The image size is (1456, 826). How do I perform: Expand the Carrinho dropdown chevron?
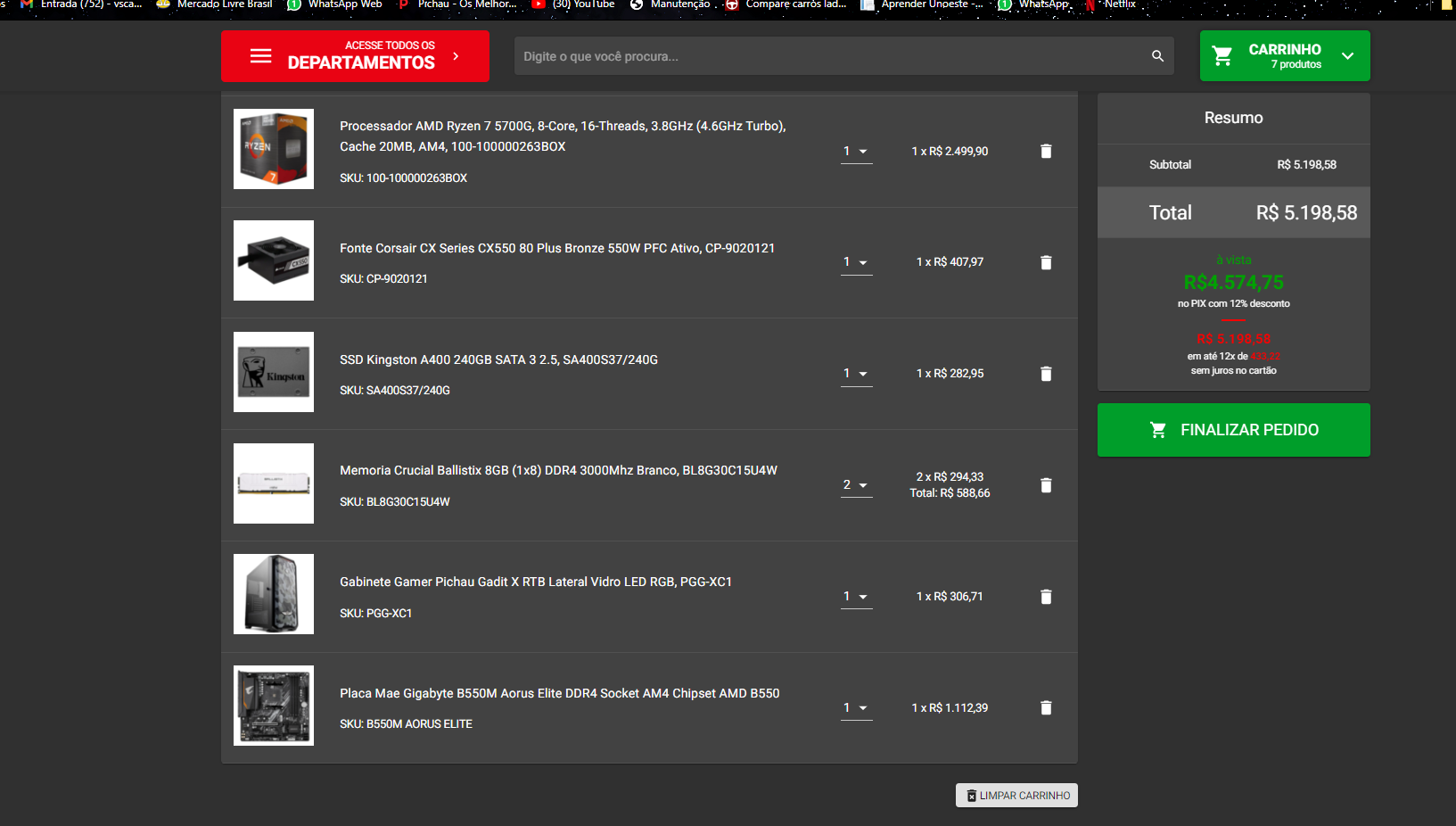click(x=1347, y=56)
